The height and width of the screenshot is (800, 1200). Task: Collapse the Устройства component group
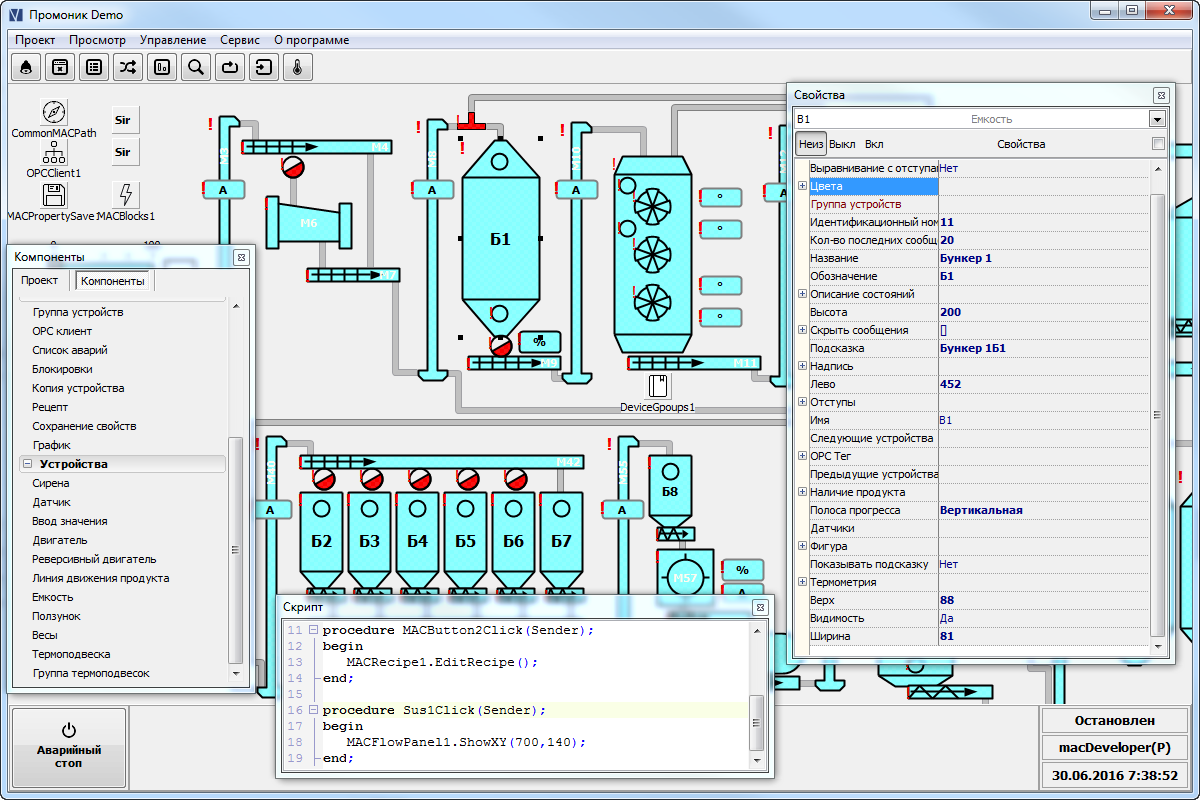coord(27,464)
